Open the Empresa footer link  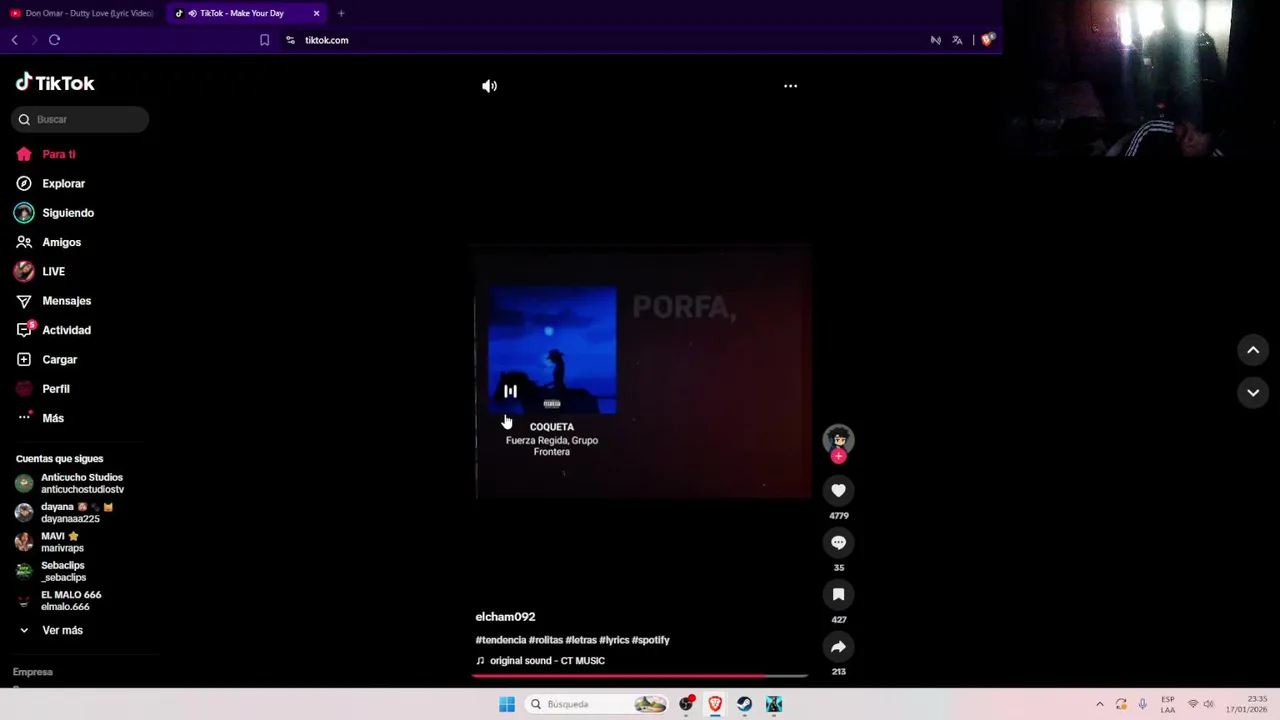click(33, 672)
